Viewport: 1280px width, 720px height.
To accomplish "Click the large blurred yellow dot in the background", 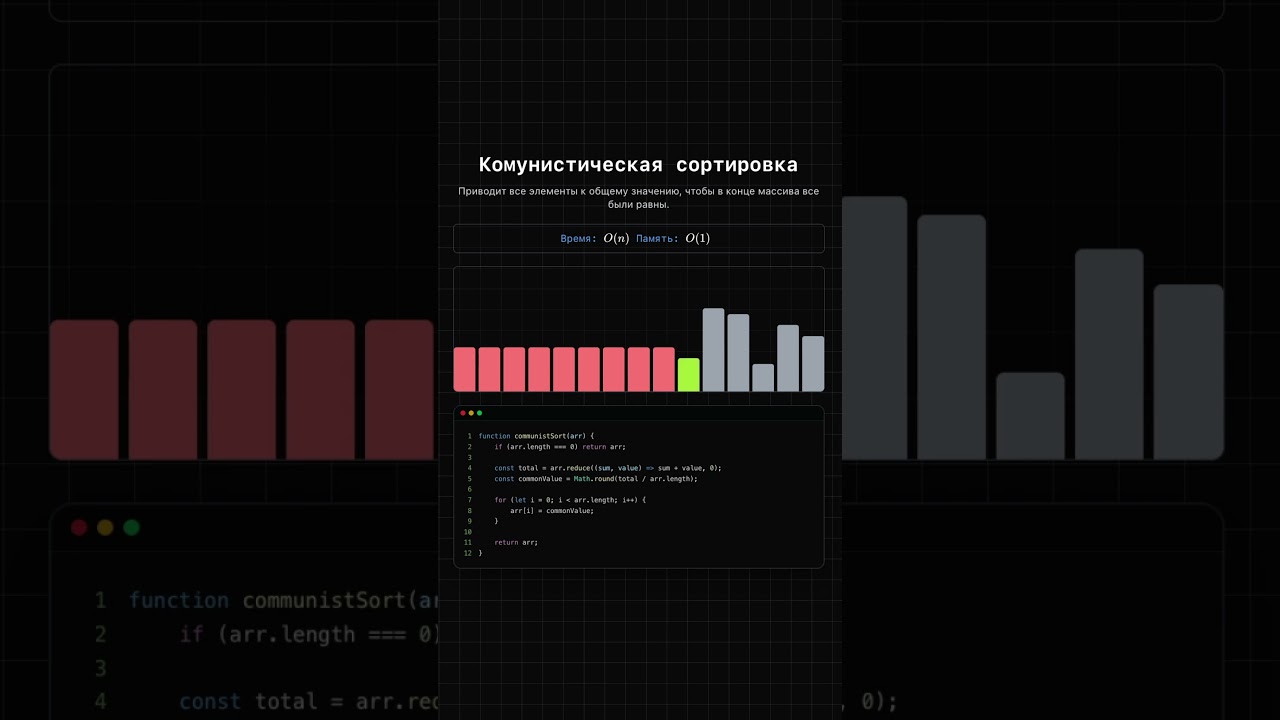I will (x=105, y=527).
